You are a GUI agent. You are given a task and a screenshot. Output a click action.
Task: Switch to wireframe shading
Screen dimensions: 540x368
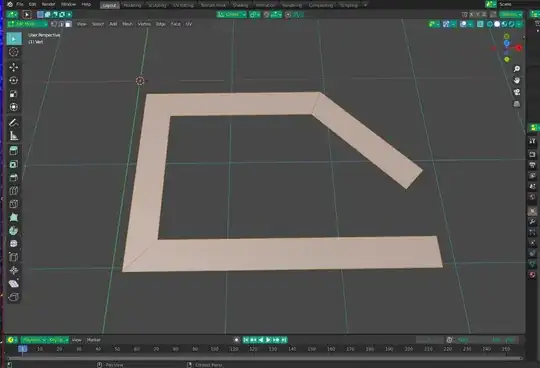[489, 24]
